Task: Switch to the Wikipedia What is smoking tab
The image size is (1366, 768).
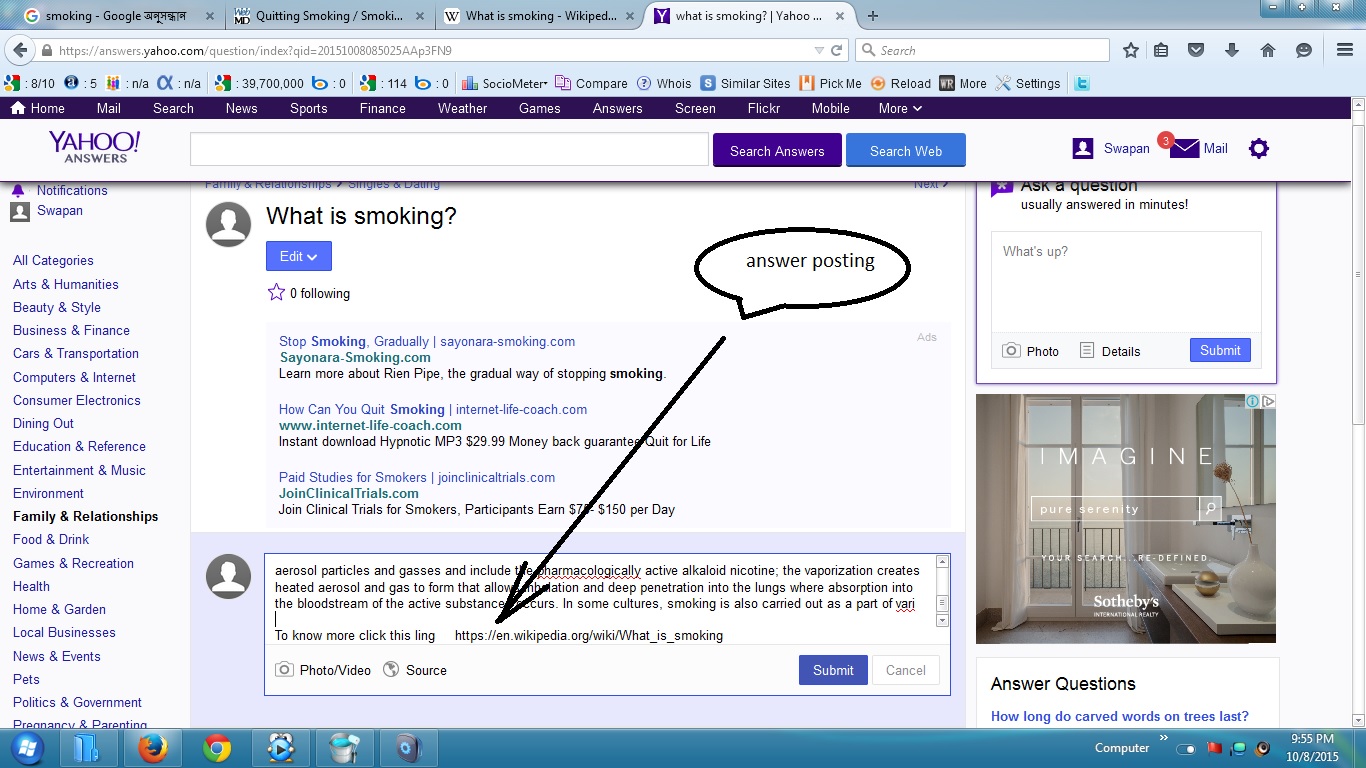Action: (x=540, y=15)
